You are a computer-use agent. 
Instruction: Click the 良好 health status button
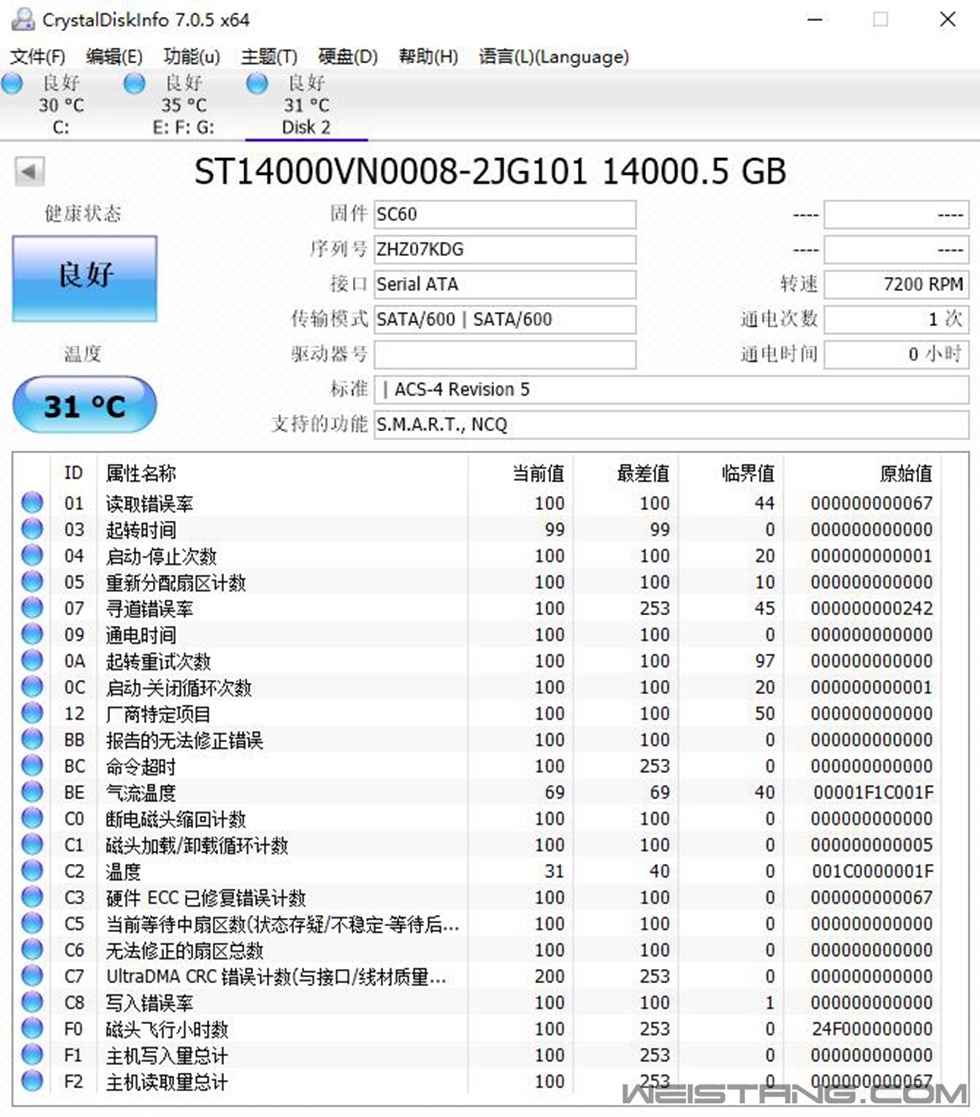click(85, 279)
